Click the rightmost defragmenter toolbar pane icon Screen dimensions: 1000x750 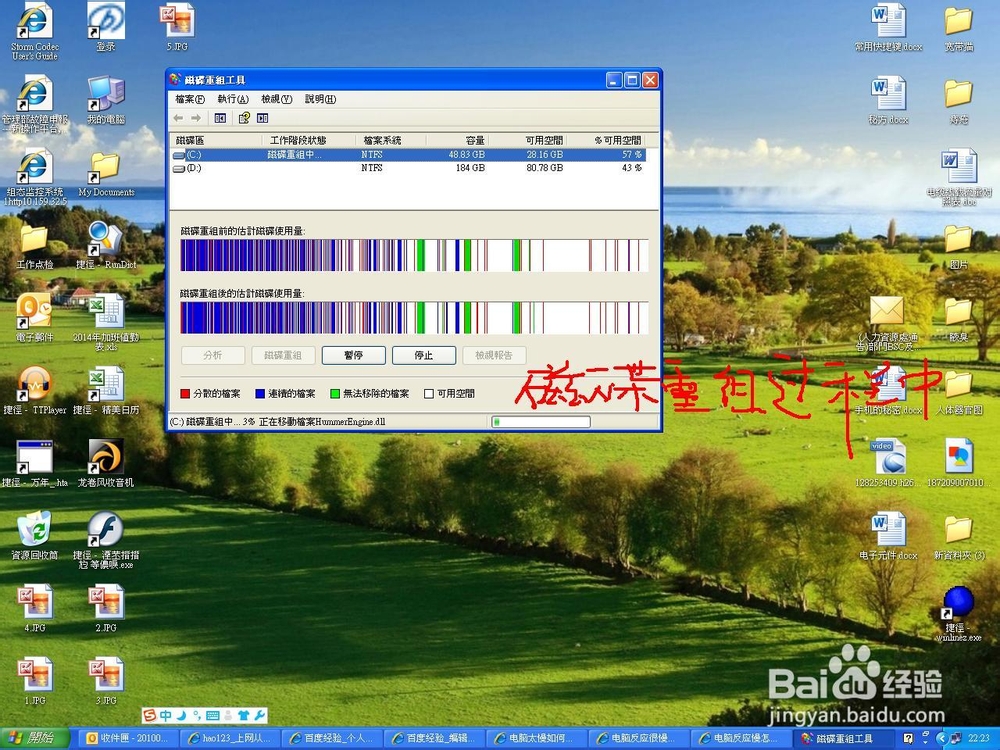(262, 119)
